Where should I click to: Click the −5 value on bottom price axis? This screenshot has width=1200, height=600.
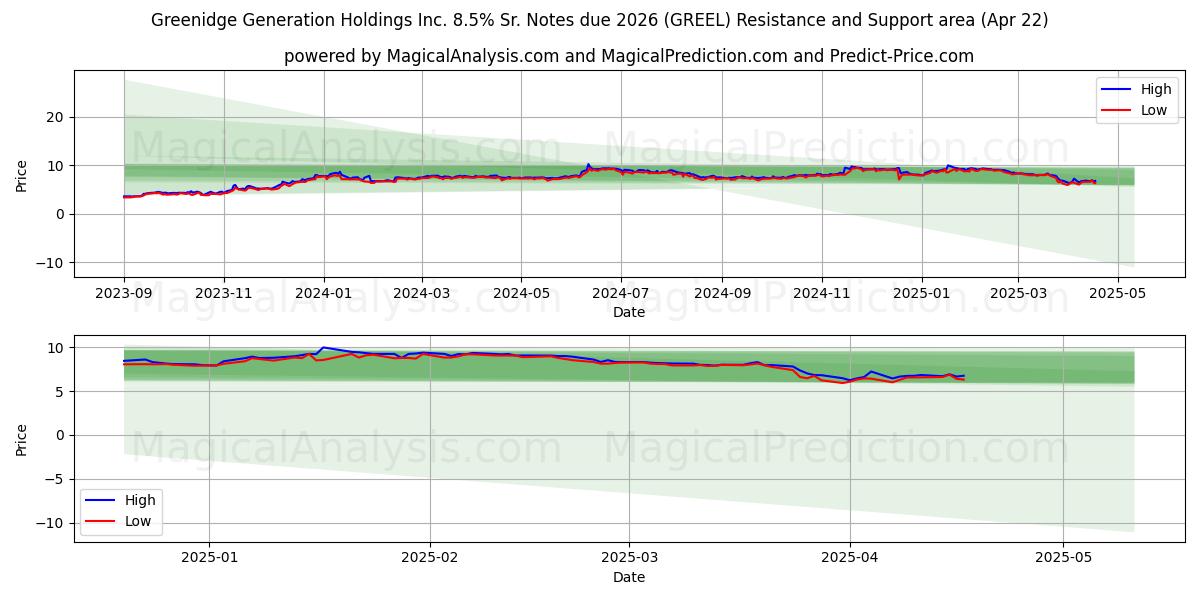[56, 479]
